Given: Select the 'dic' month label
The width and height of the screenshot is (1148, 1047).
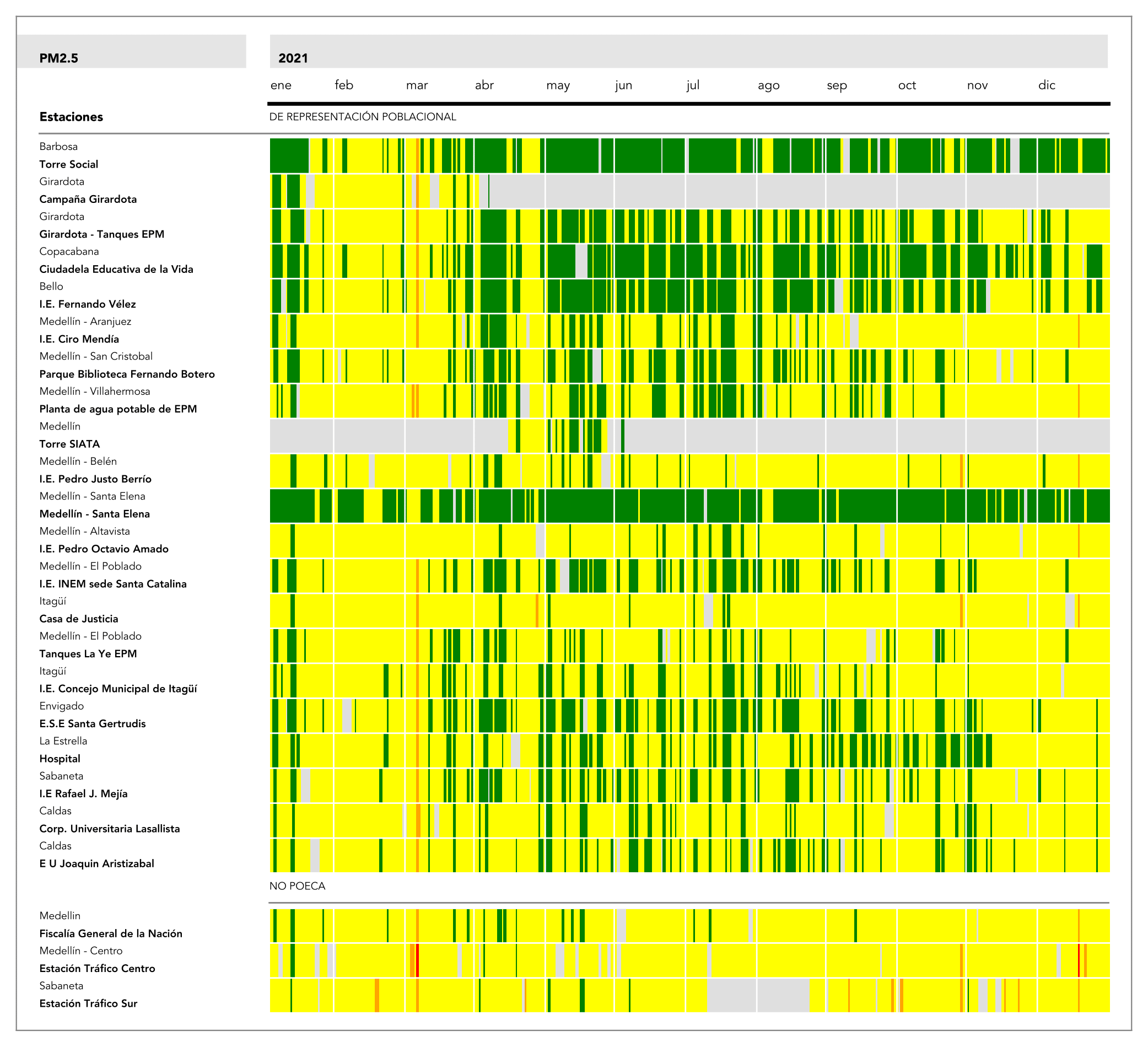Looking at the screenshot, I should coord(1046,85).
